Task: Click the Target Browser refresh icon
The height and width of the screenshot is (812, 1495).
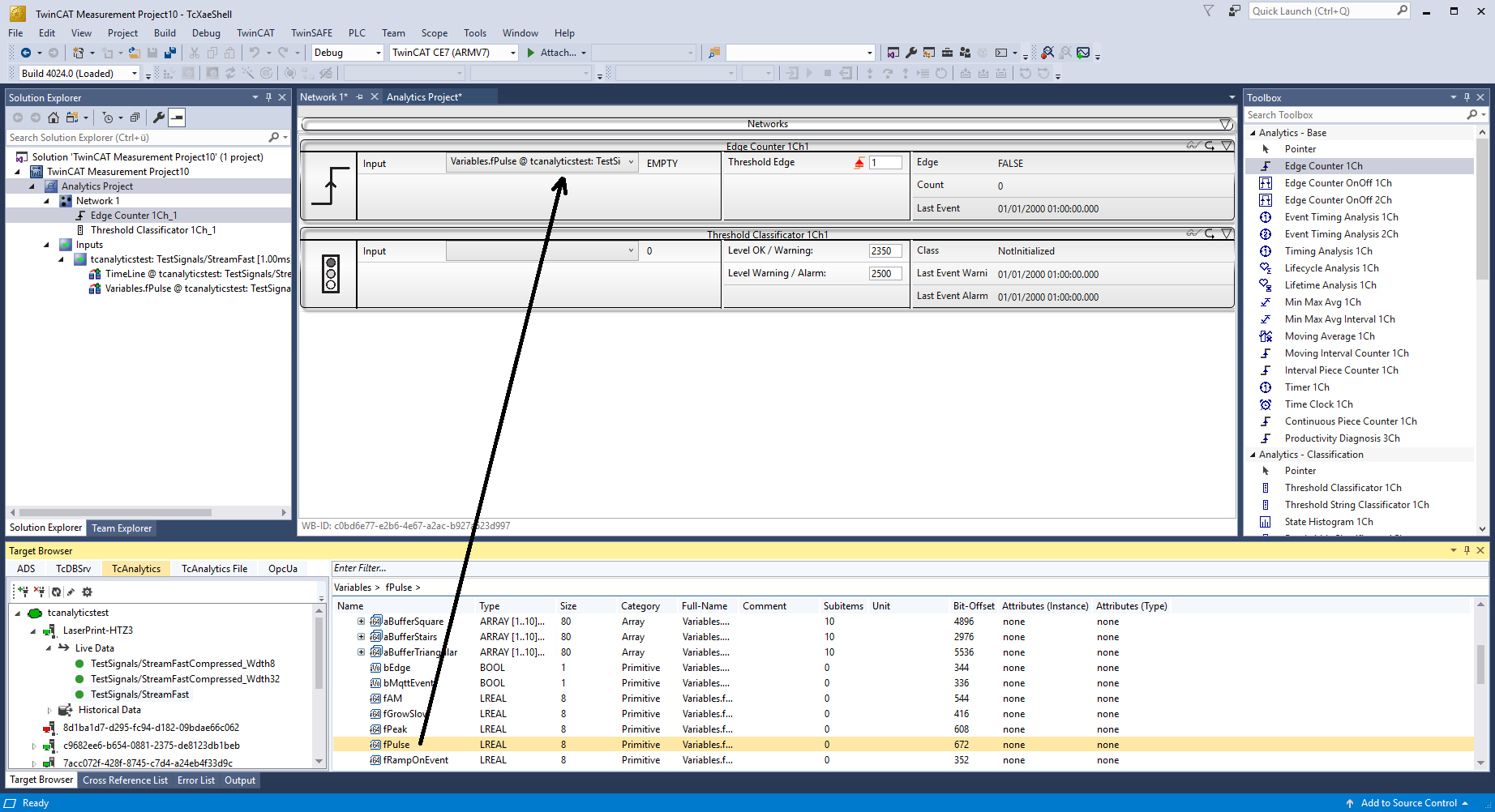Action: [56, 592]
